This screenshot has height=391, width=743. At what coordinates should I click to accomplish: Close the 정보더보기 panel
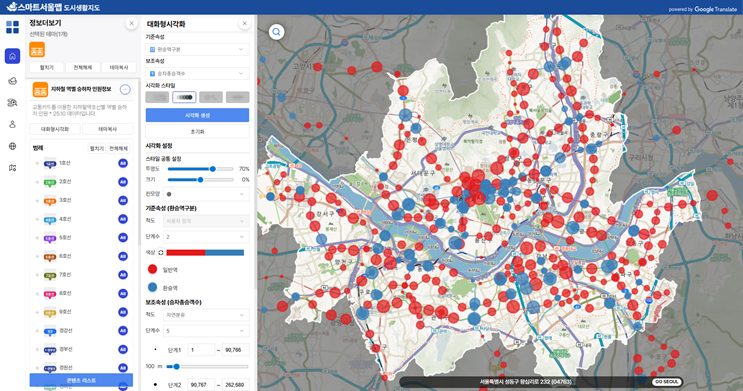click(132, 23)
